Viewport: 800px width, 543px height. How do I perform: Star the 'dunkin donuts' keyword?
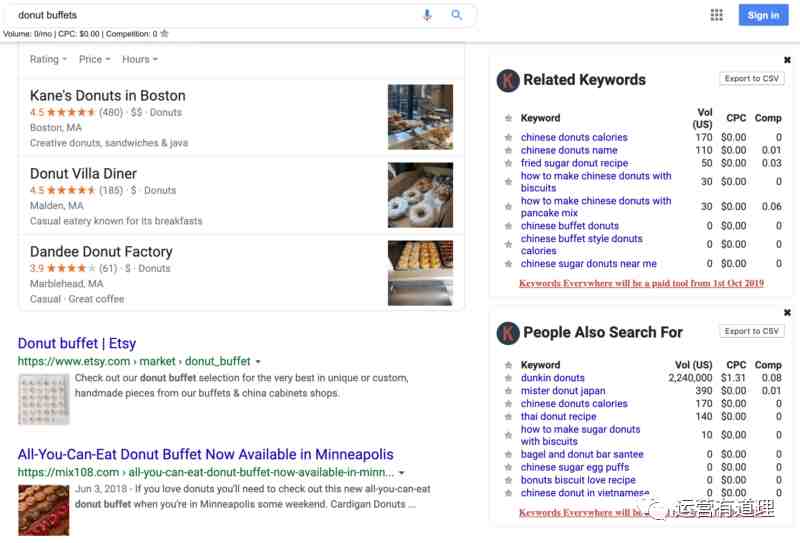(x=508, y=378)
